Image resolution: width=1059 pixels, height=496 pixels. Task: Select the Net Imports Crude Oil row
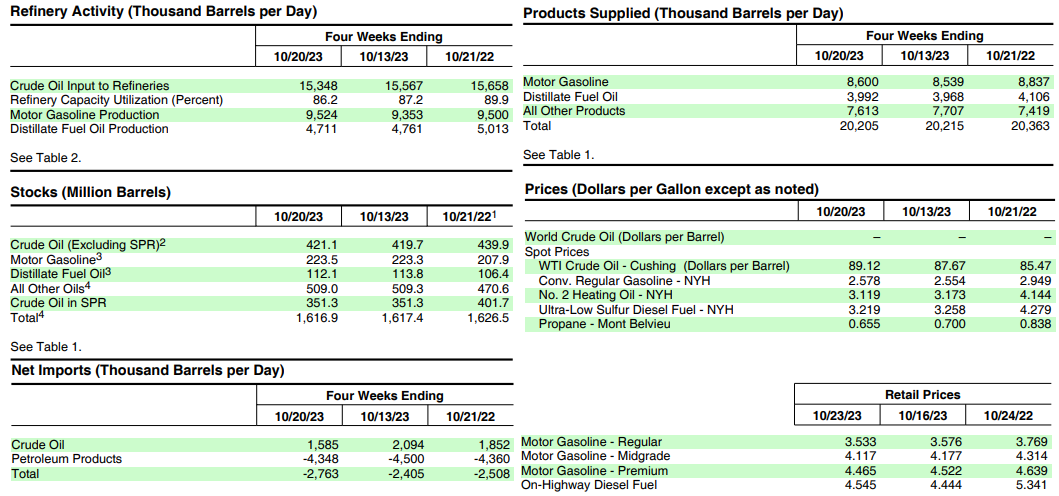tap(259, 445)
